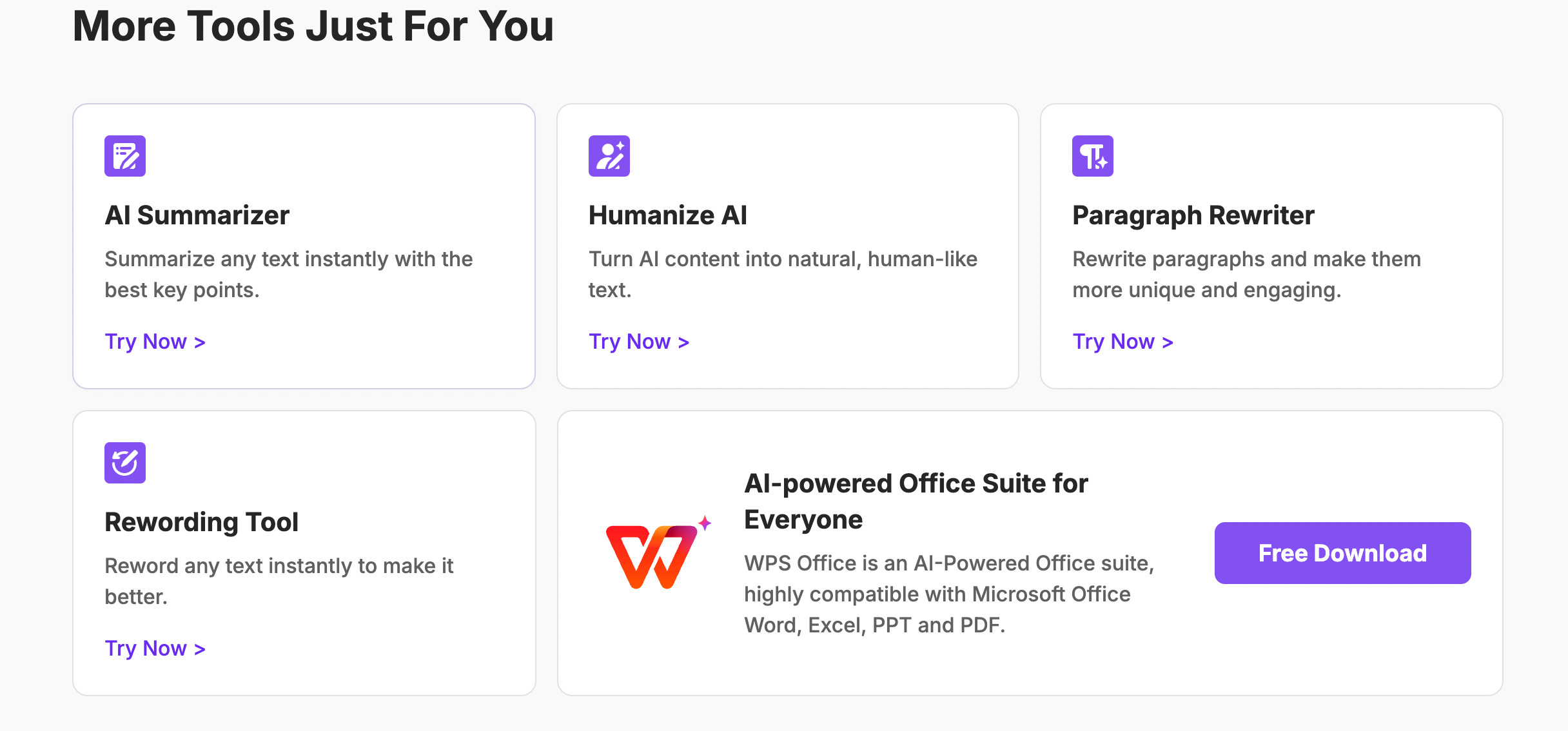1568x731 pixels.
Task: Click the chevron after AI Summarizer's Try Now
Action: click(x=199, y=342)
